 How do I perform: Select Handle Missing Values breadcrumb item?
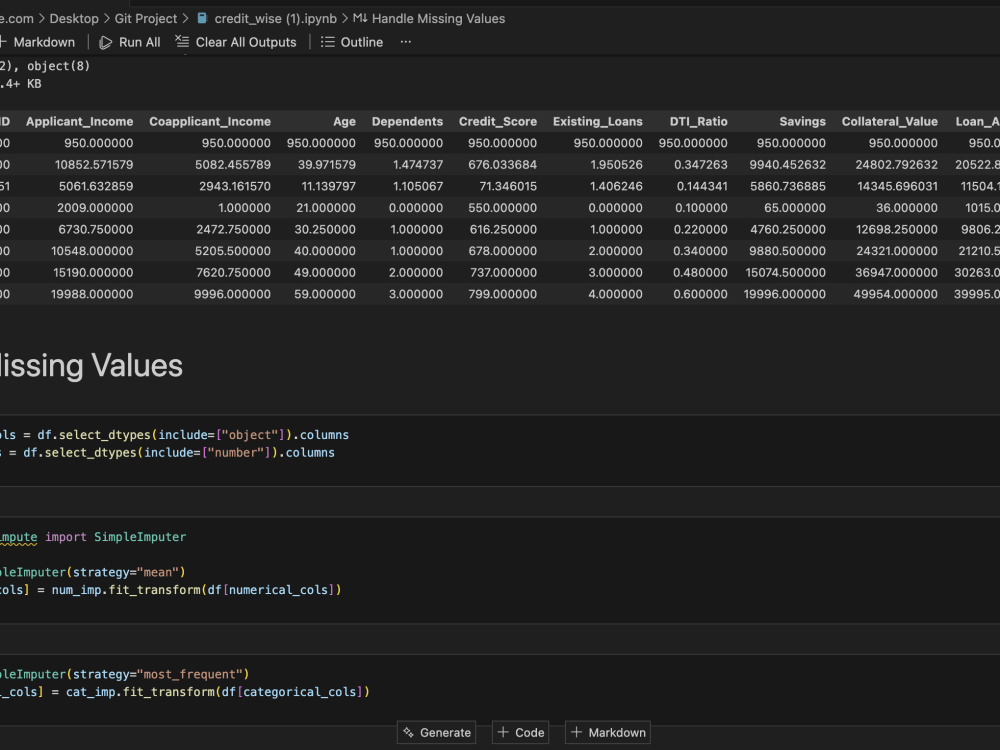[438, 18]
